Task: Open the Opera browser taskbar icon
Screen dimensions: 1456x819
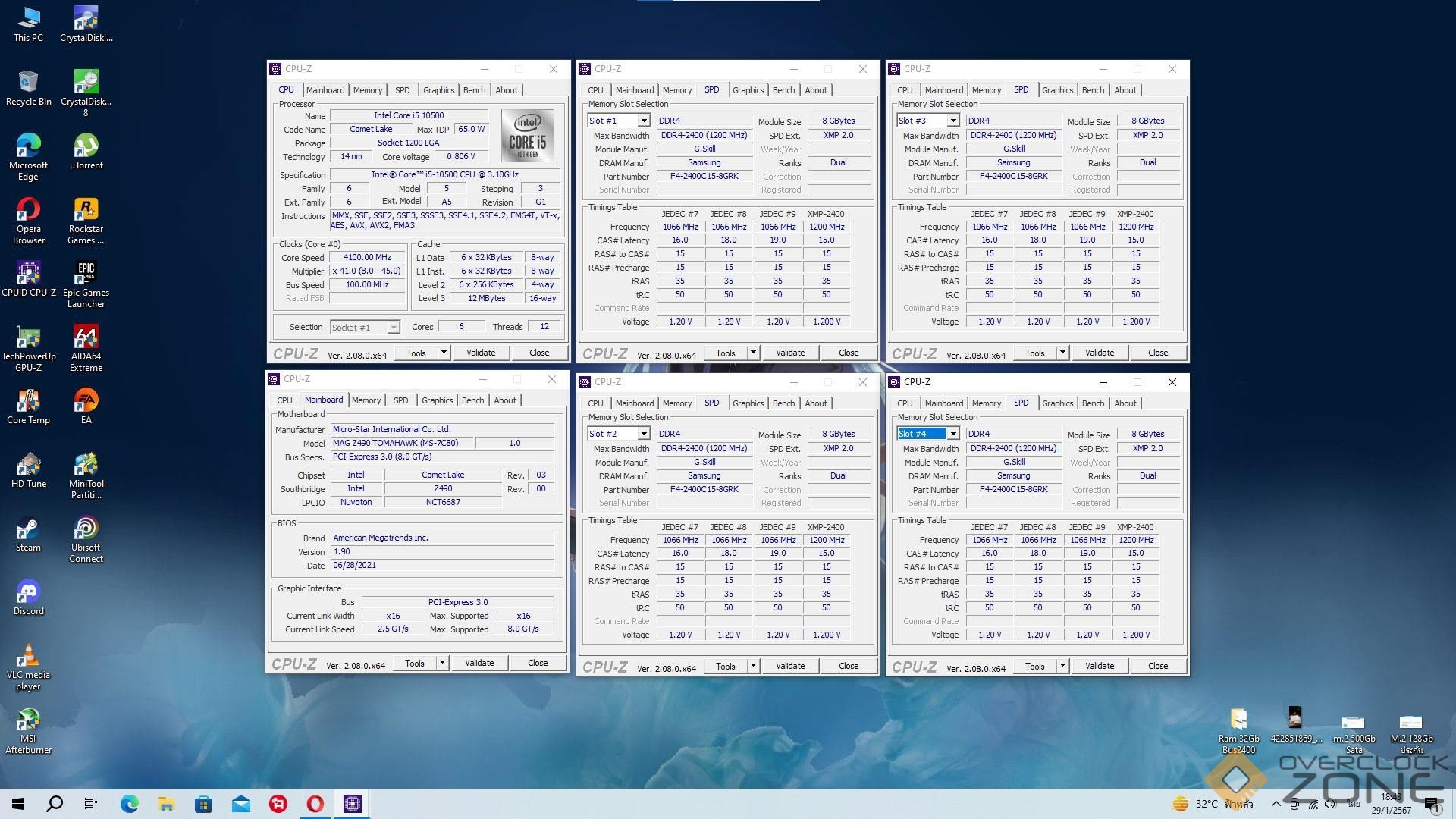Action: point(315,803)
